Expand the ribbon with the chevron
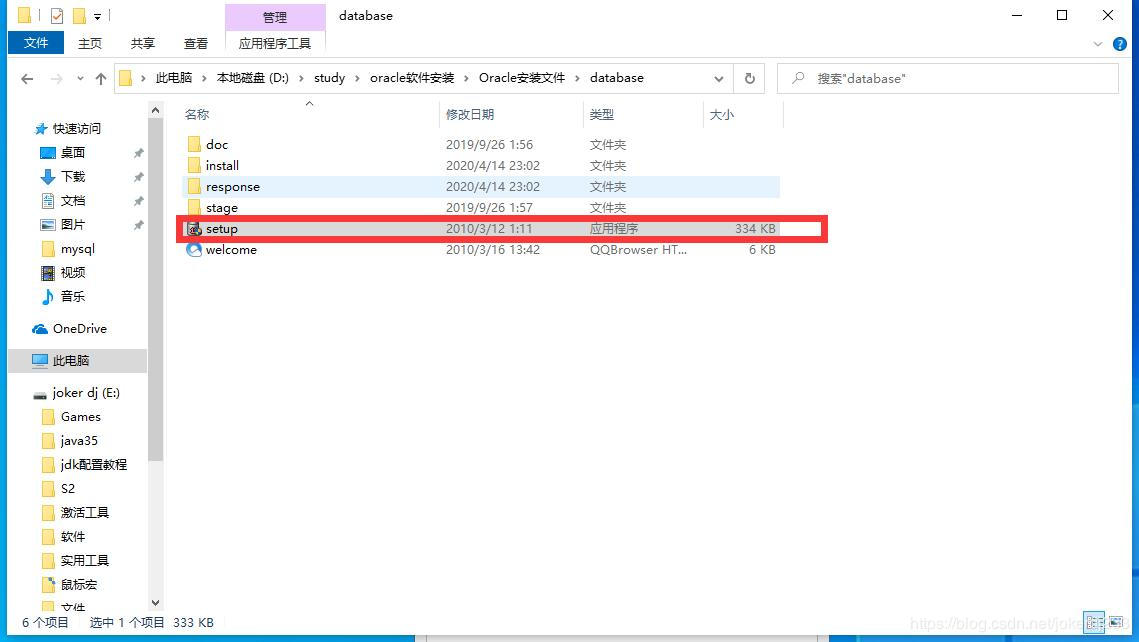 (x=1098, y=44)
